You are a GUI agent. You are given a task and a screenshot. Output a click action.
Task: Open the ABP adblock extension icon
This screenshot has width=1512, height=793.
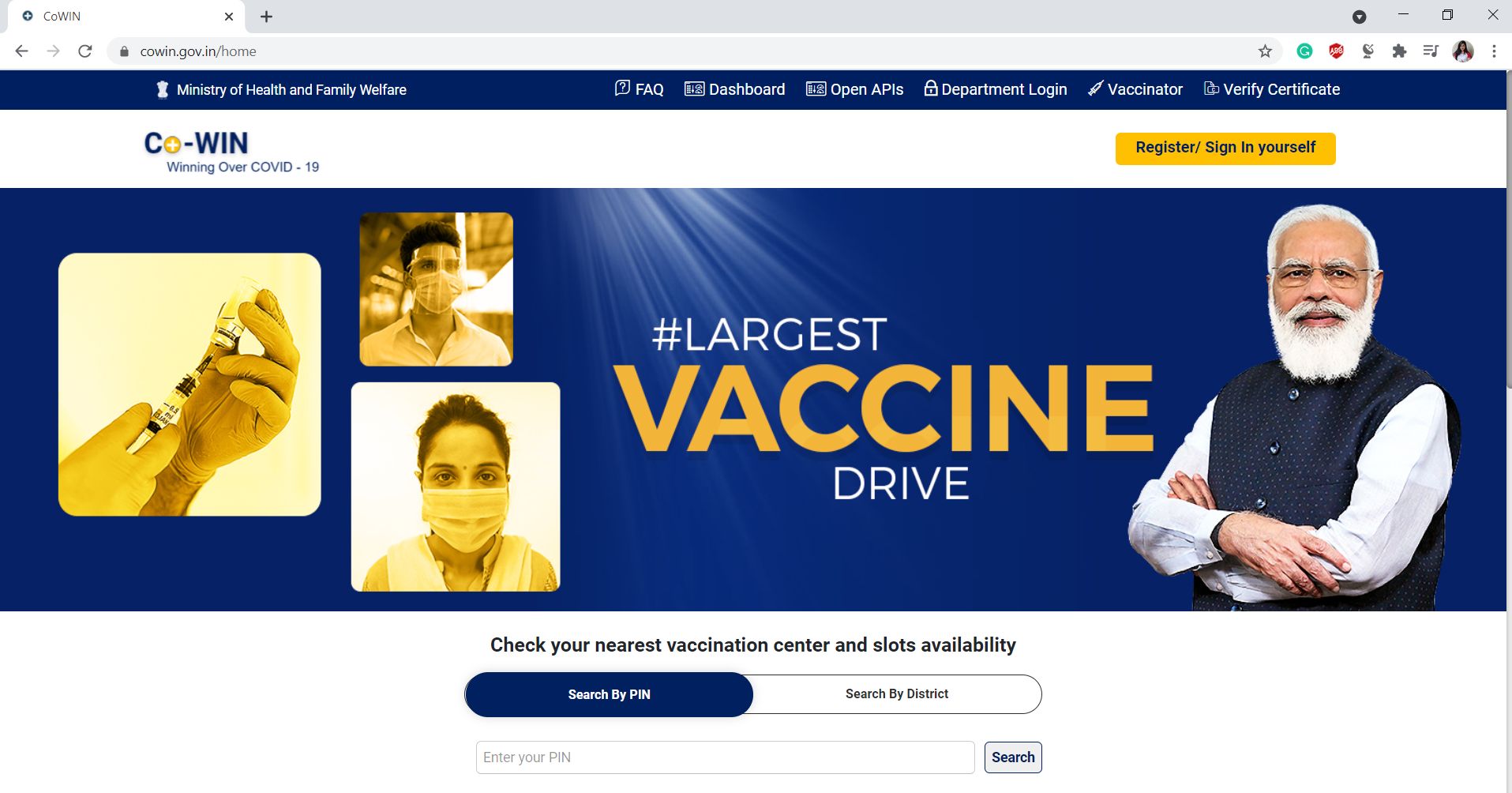1336,51
